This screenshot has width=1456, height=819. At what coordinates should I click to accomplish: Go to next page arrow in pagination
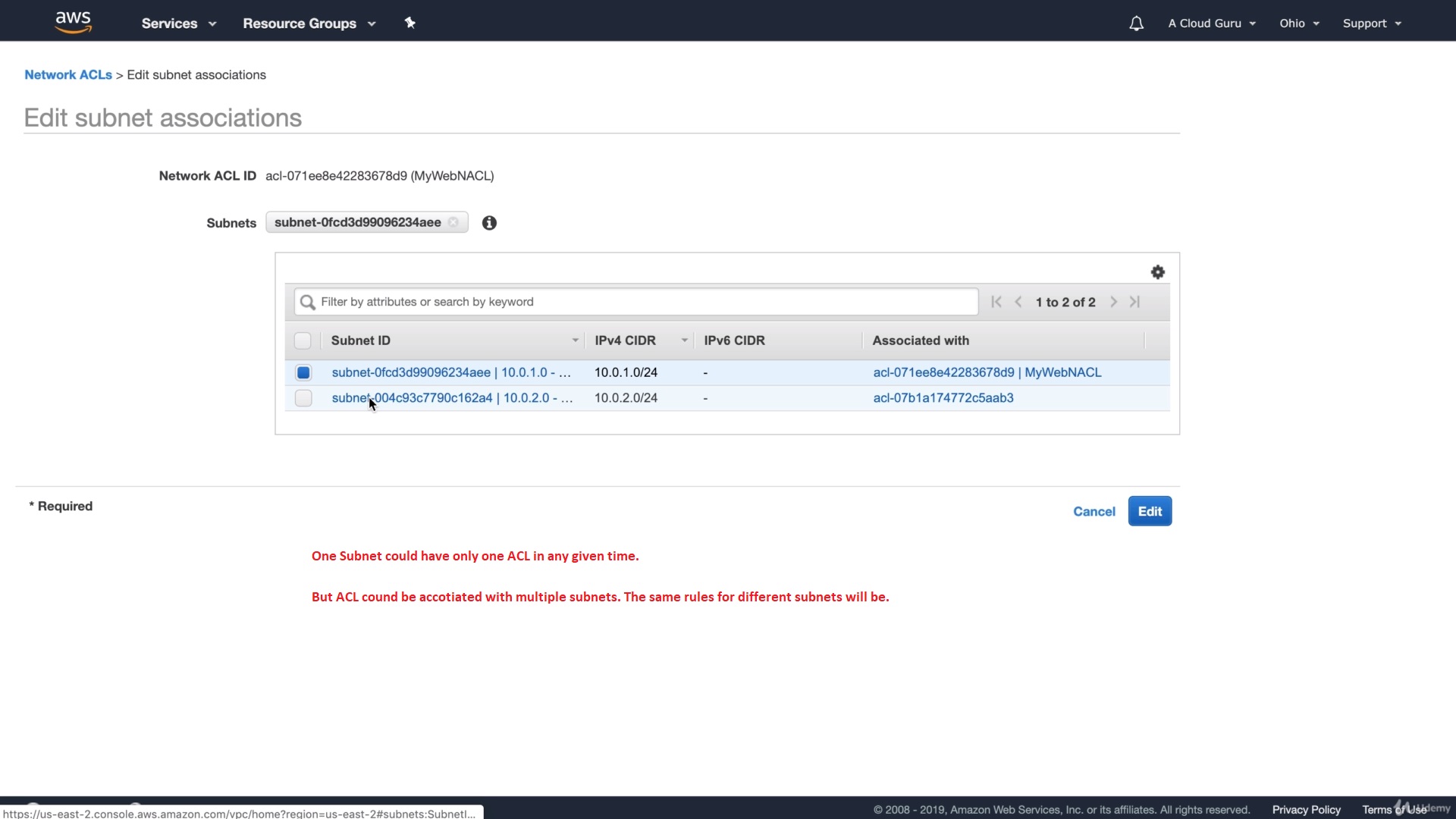(x=1113, y=302)
